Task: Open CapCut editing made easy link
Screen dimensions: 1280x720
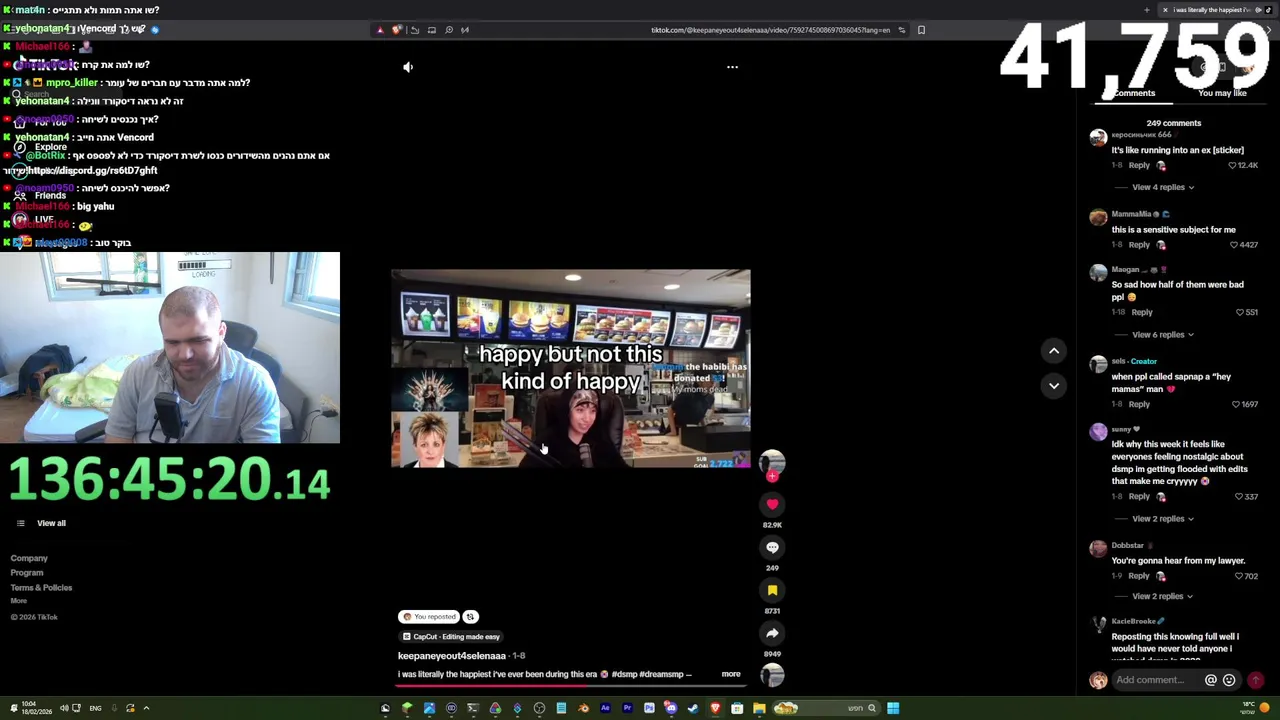Action: click(450, 636)
